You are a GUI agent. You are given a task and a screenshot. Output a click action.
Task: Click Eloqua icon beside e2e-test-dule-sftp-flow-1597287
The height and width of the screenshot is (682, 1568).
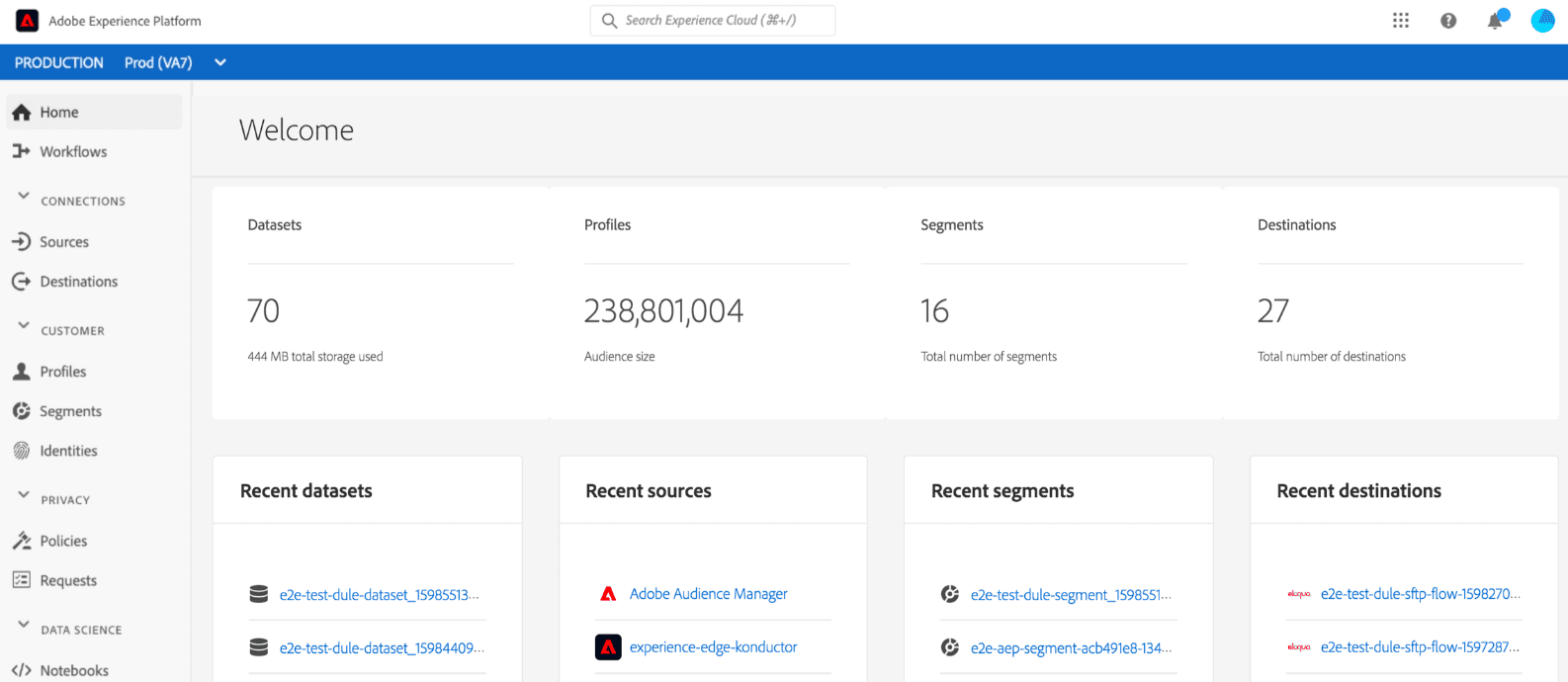[x=1299, y=647]
